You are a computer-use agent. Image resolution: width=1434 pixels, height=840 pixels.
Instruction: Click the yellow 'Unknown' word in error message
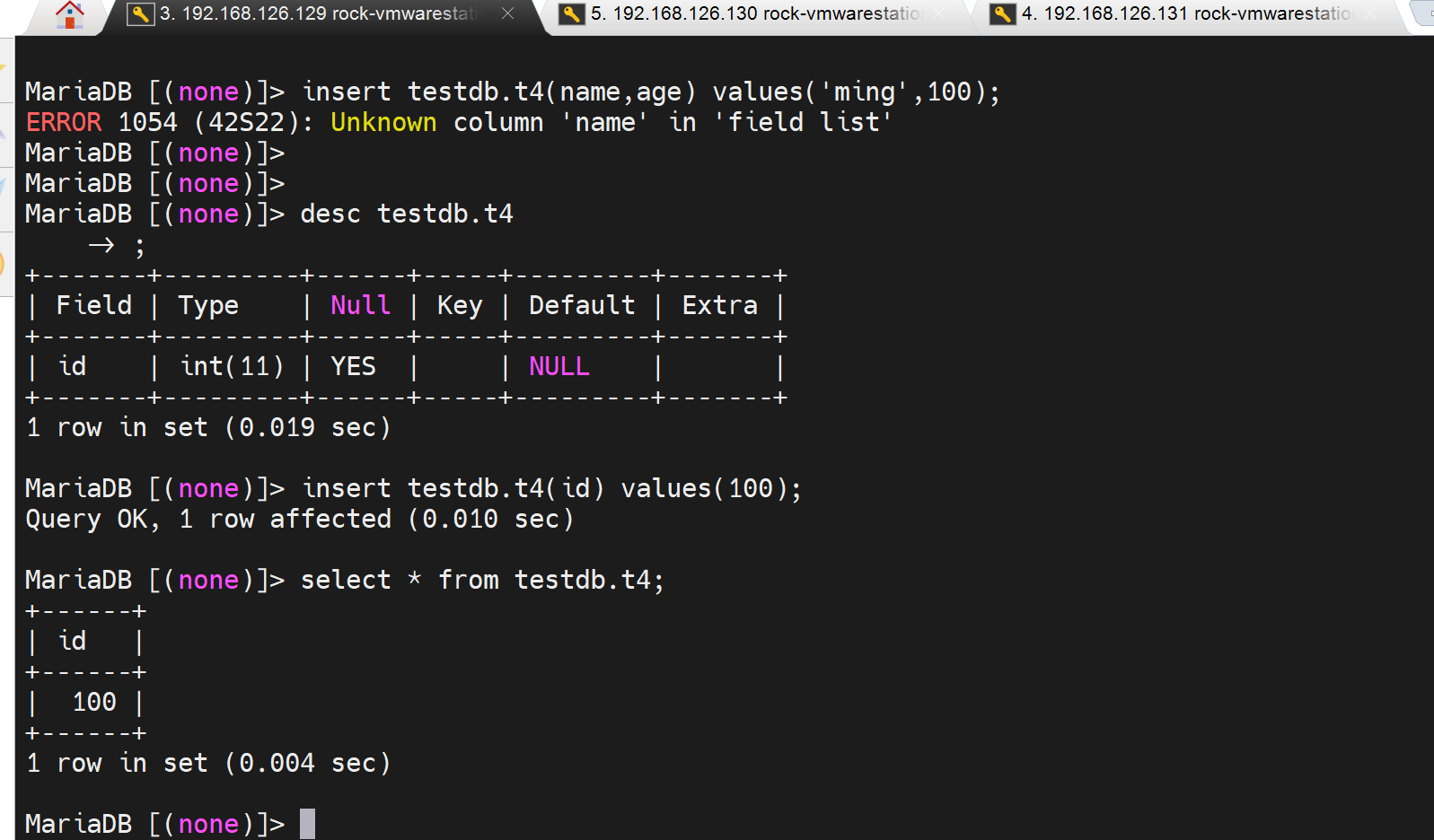click(383, 122)
